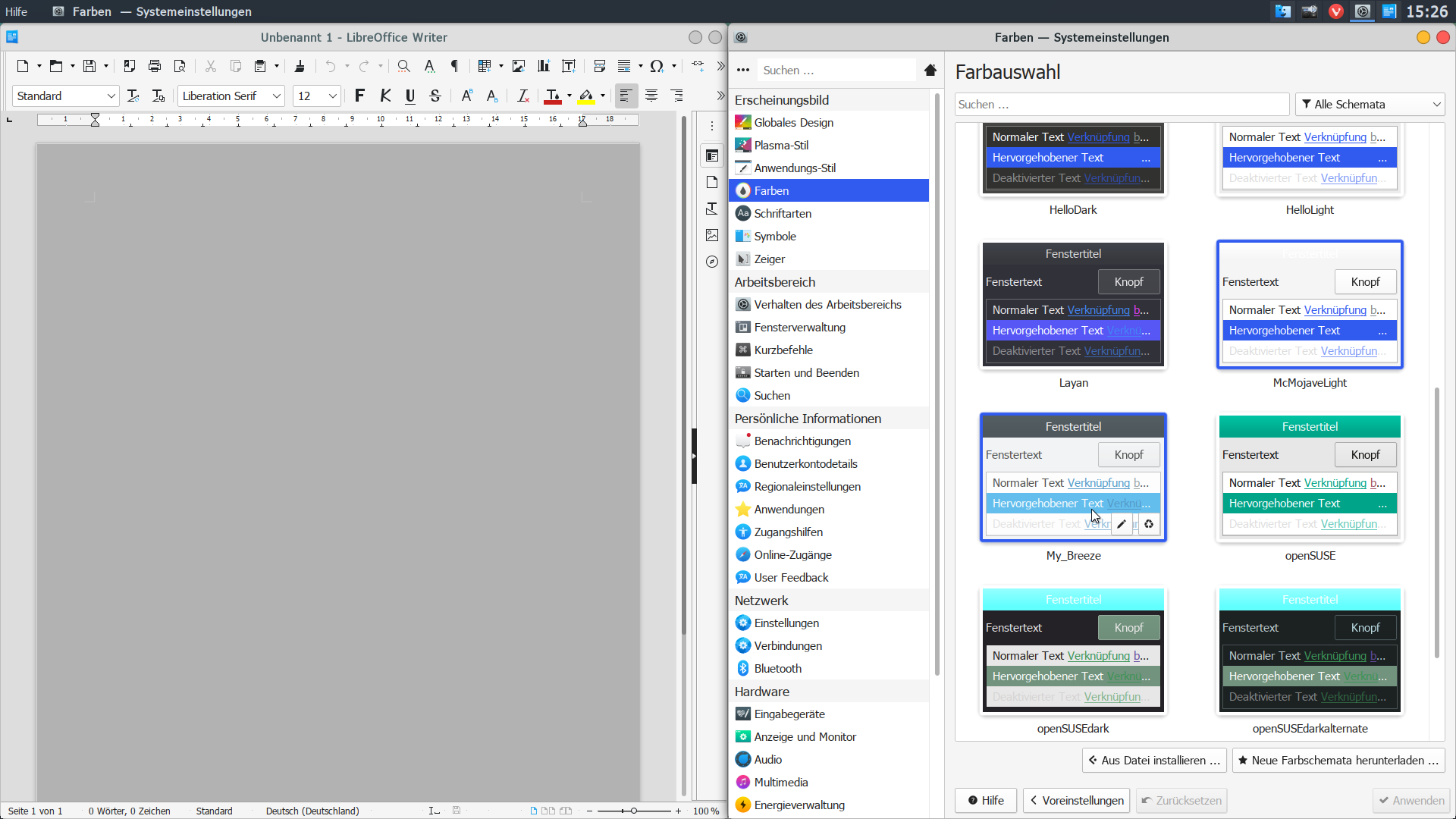Open the Hilfe menu in top panel
The image size is (1456, 819).
(x=16, y=11)
